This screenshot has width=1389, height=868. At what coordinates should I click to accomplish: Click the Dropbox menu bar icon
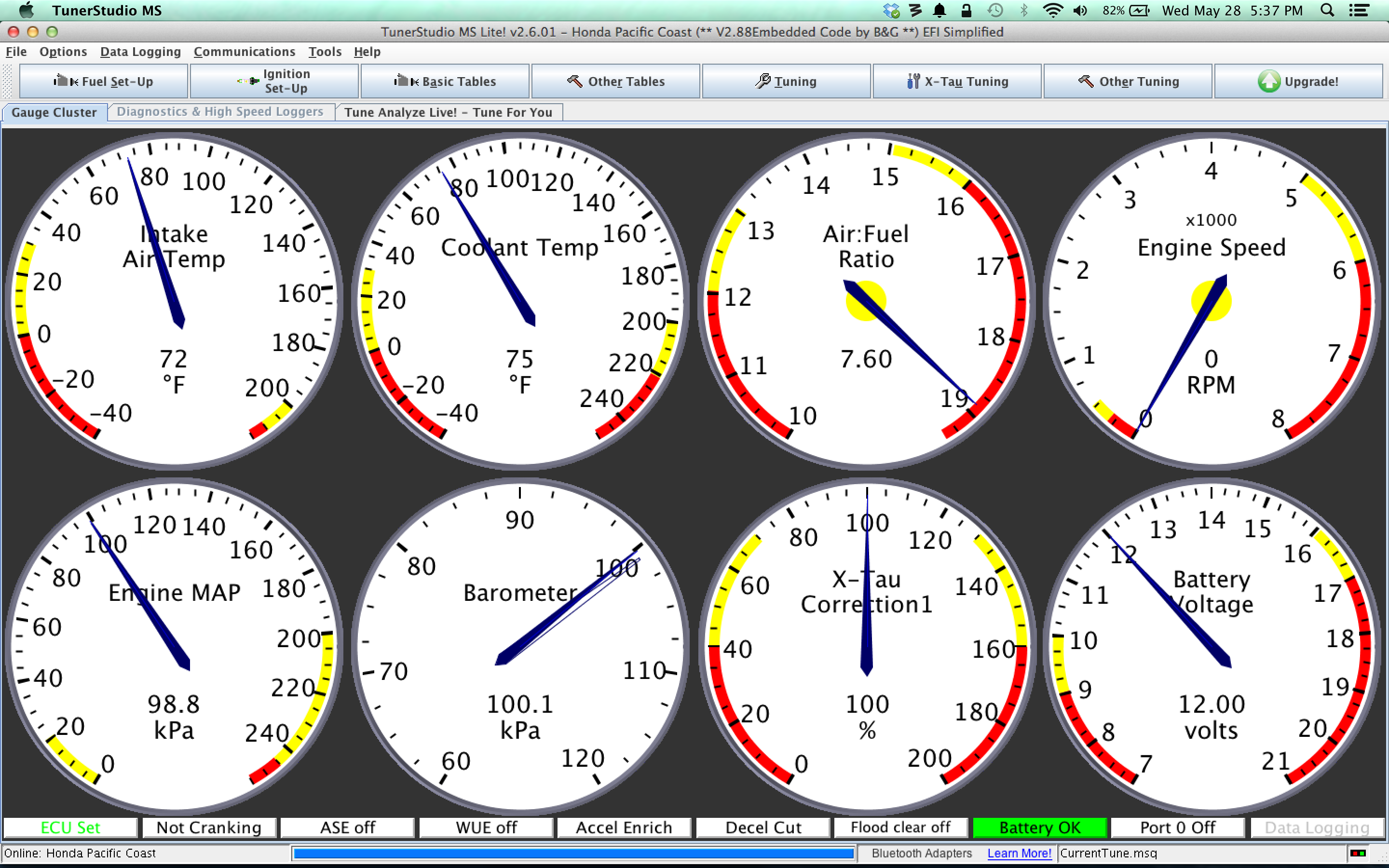(x=891, y=10)
